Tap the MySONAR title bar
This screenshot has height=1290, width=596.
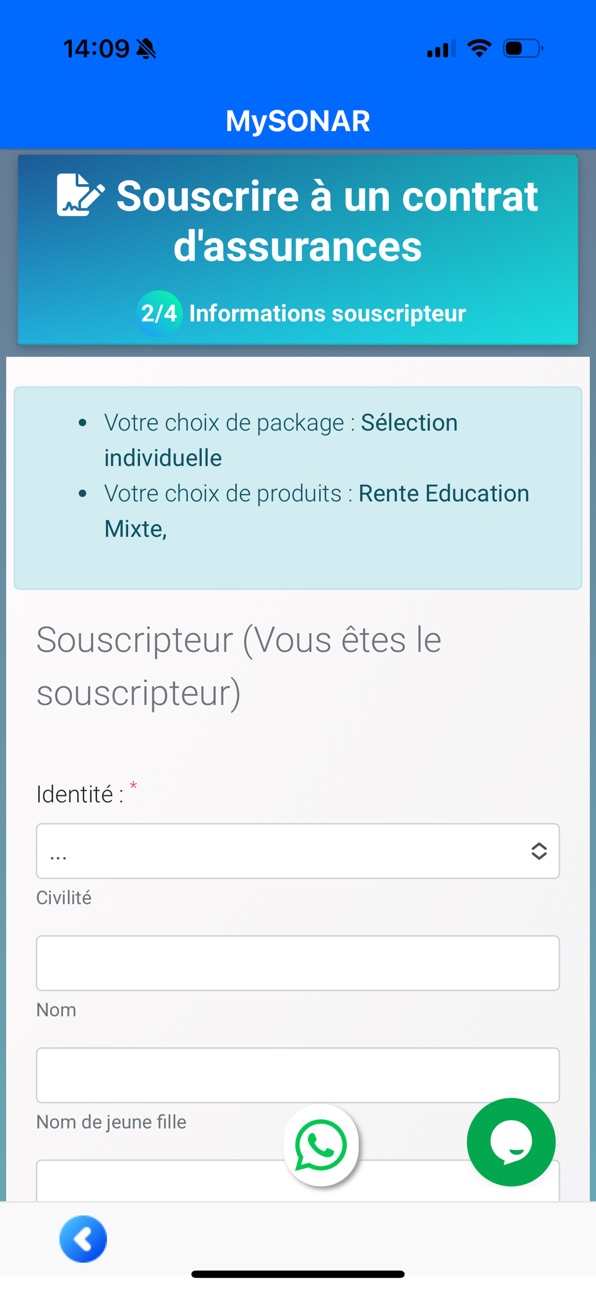pos(298,121)
